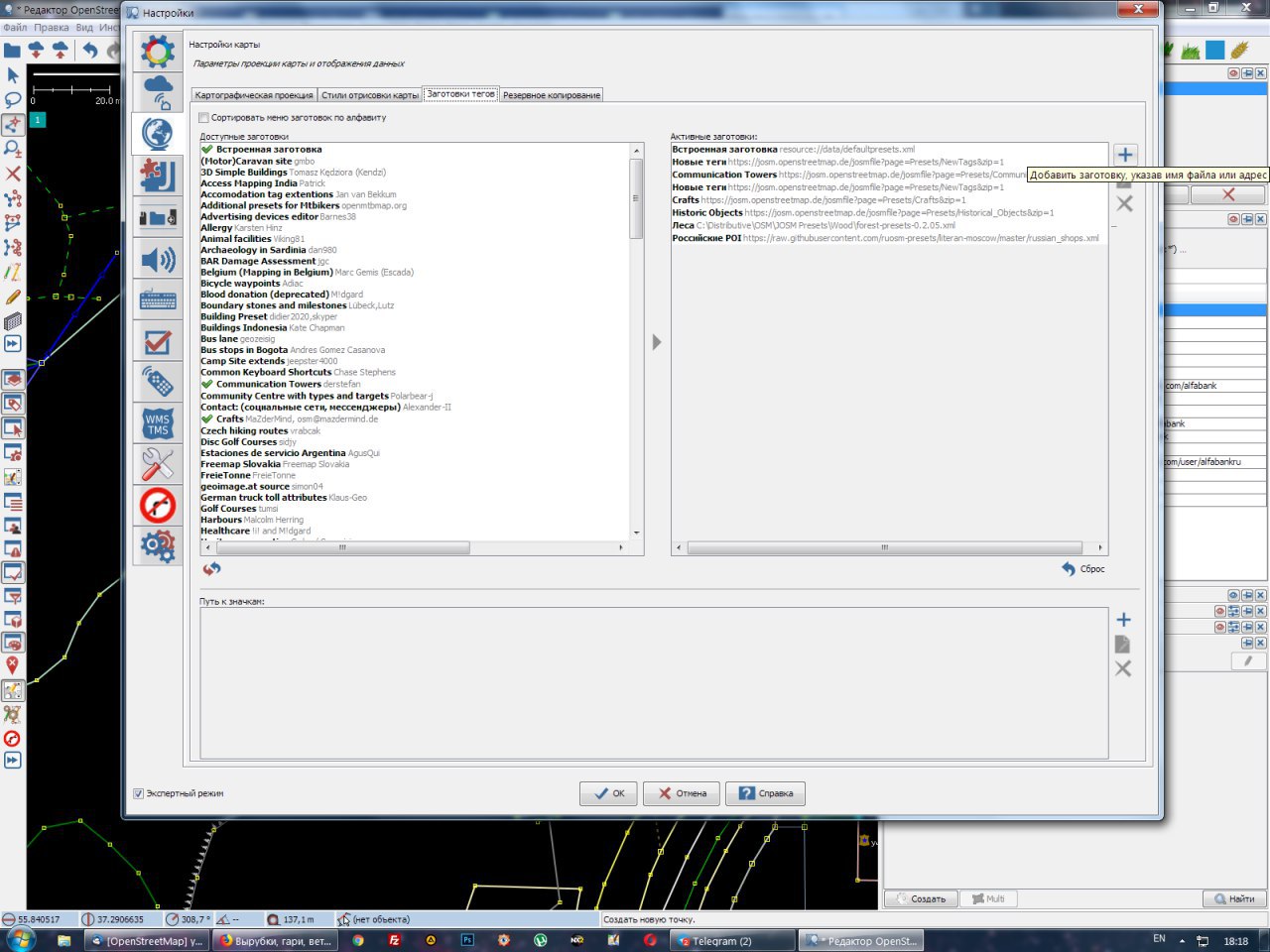Screen dimensions: 1270x952
Task: Open audio settings speaker icon
Action: [158, 259]
